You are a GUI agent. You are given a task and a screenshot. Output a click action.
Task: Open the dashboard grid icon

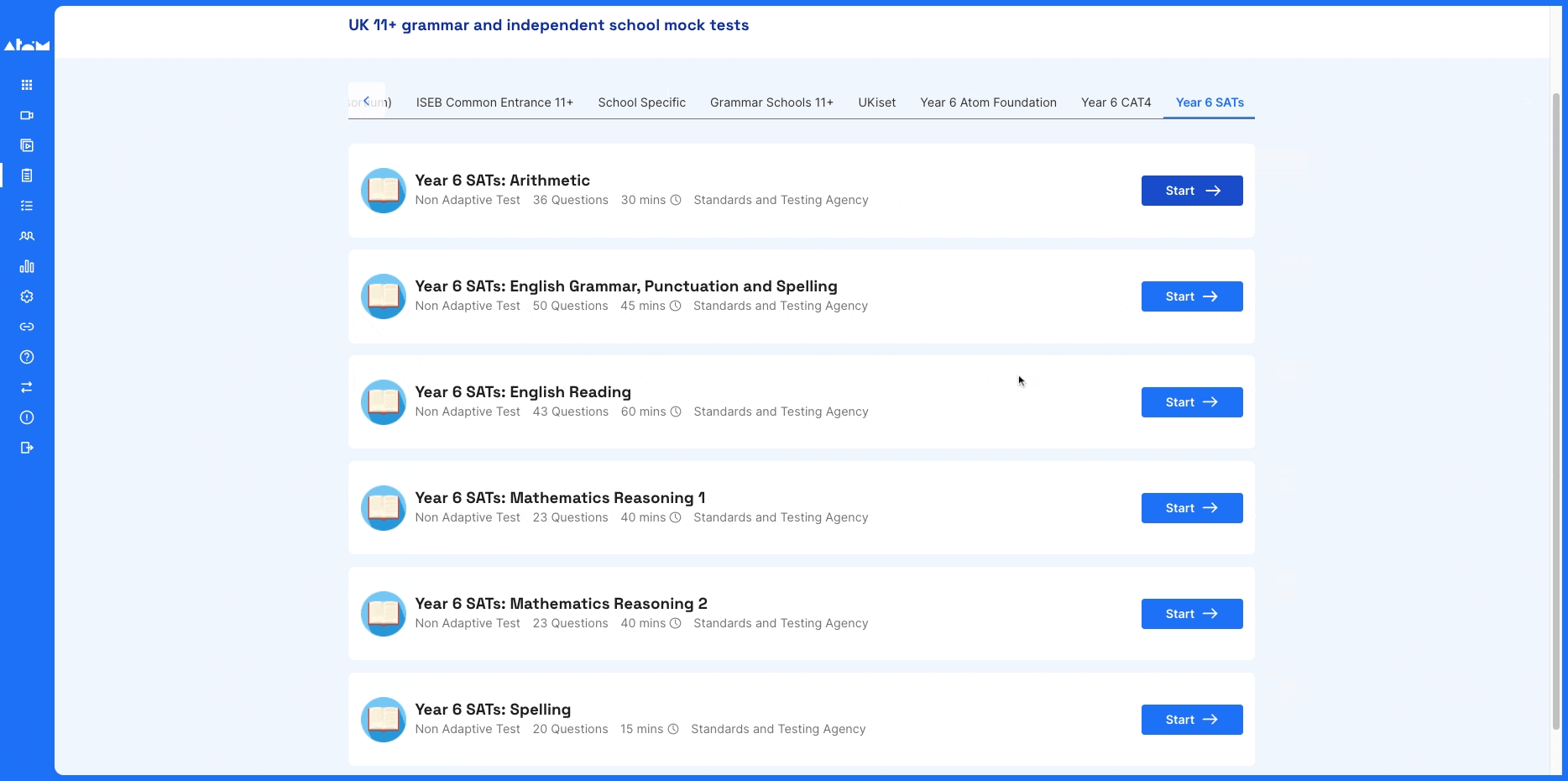click(27, 85)
